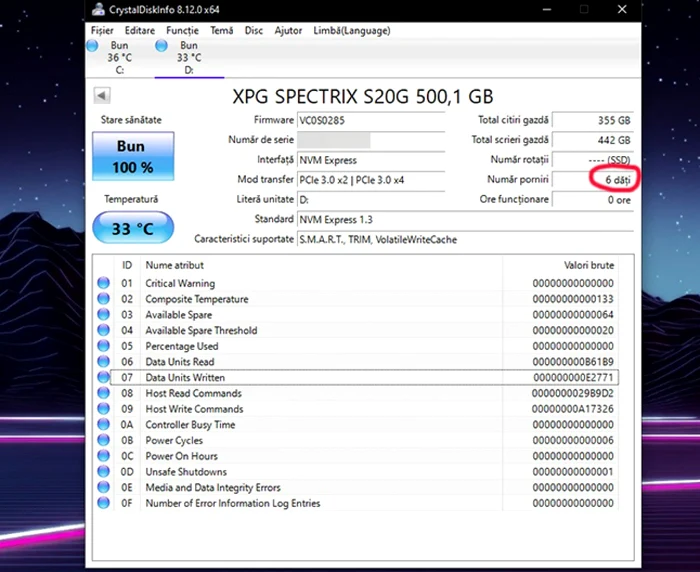The height and width of the screenshot is (572, 700).
Task: Click the status orb of Composite Temperature
Action: pyautogui.click(x=103, y=298)
